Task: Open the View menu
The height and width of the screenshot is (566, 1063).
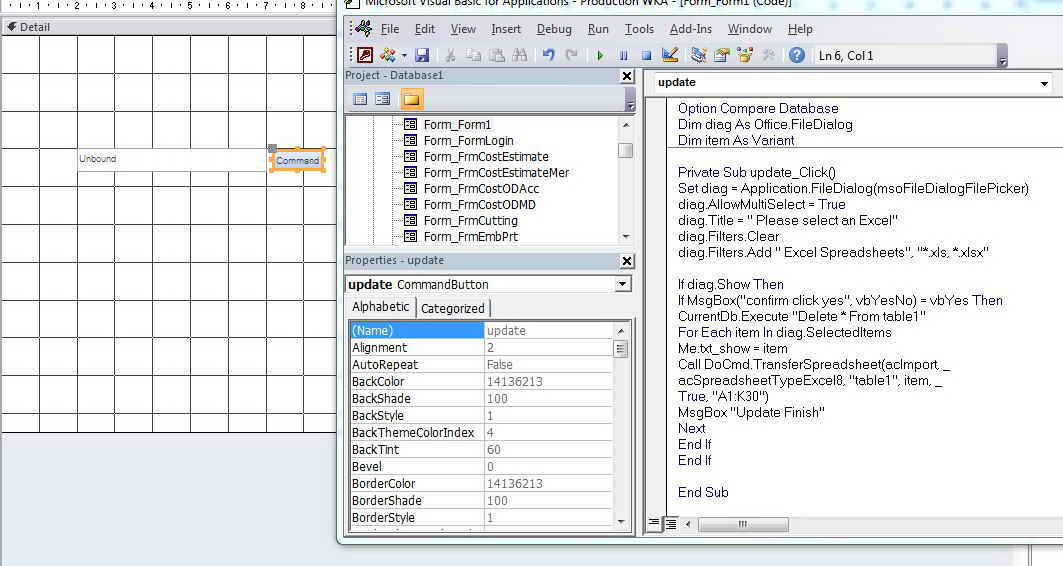Action: point(463,29)
